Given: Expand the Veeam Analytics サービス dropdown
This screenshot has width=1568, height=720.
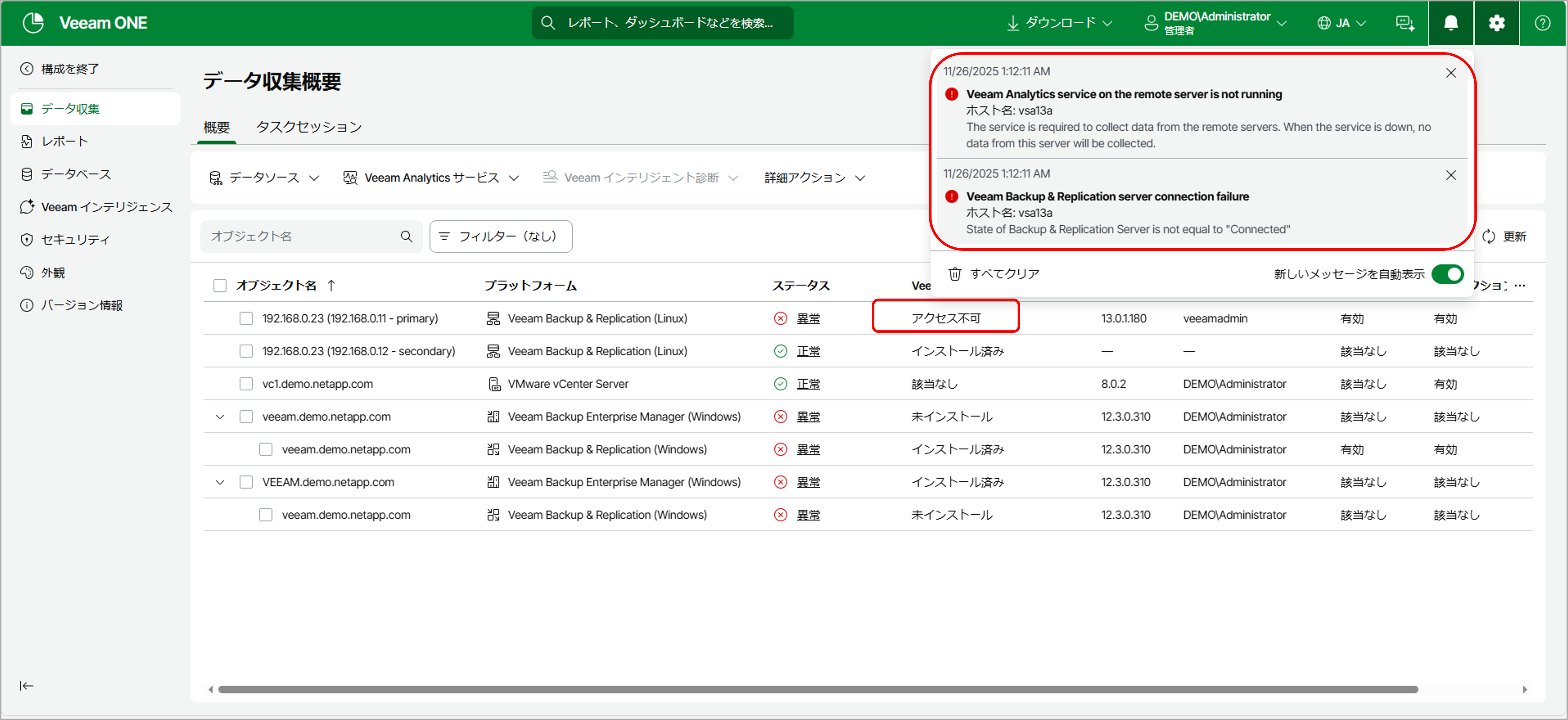Looking at the screenshot, I should tap(431, 178).
